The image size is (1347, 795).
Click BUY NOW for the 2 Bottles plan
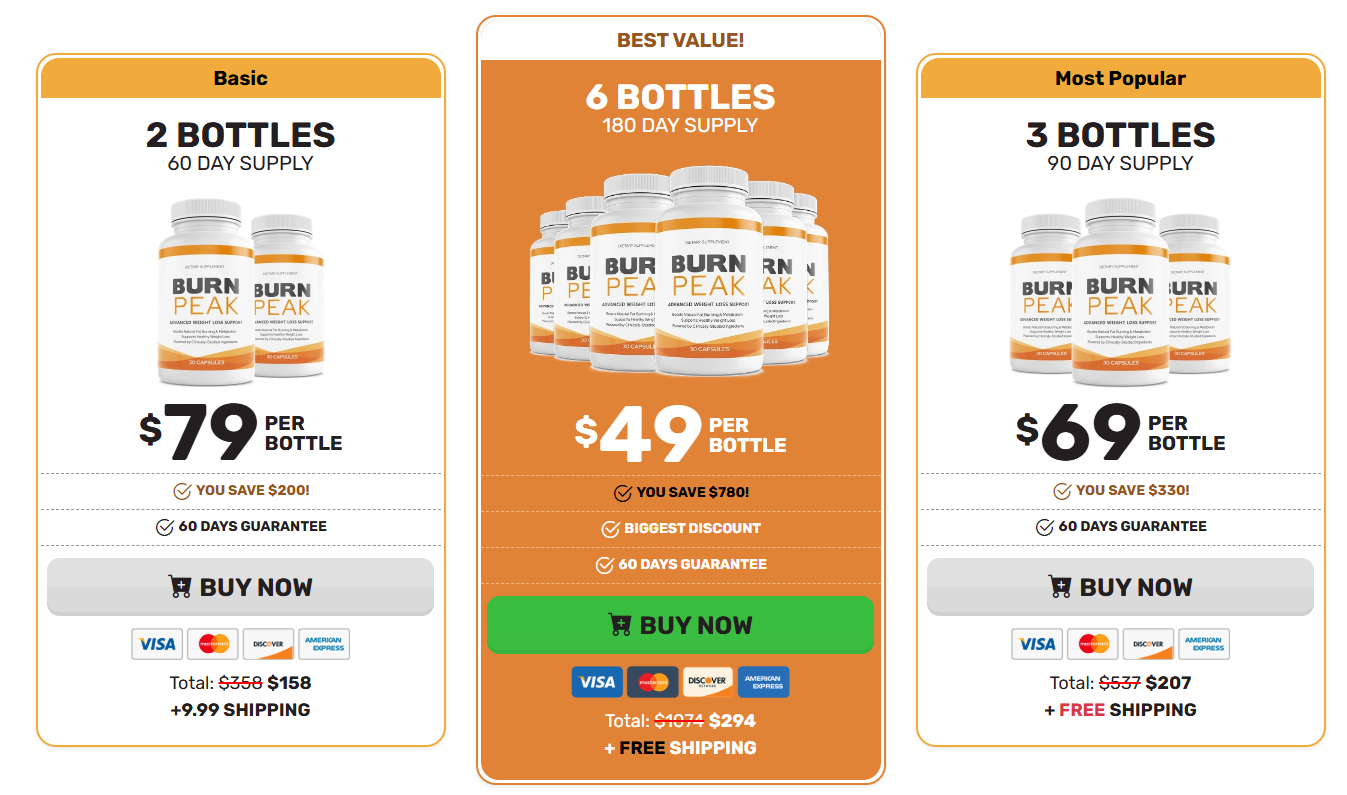click(240, 587)
